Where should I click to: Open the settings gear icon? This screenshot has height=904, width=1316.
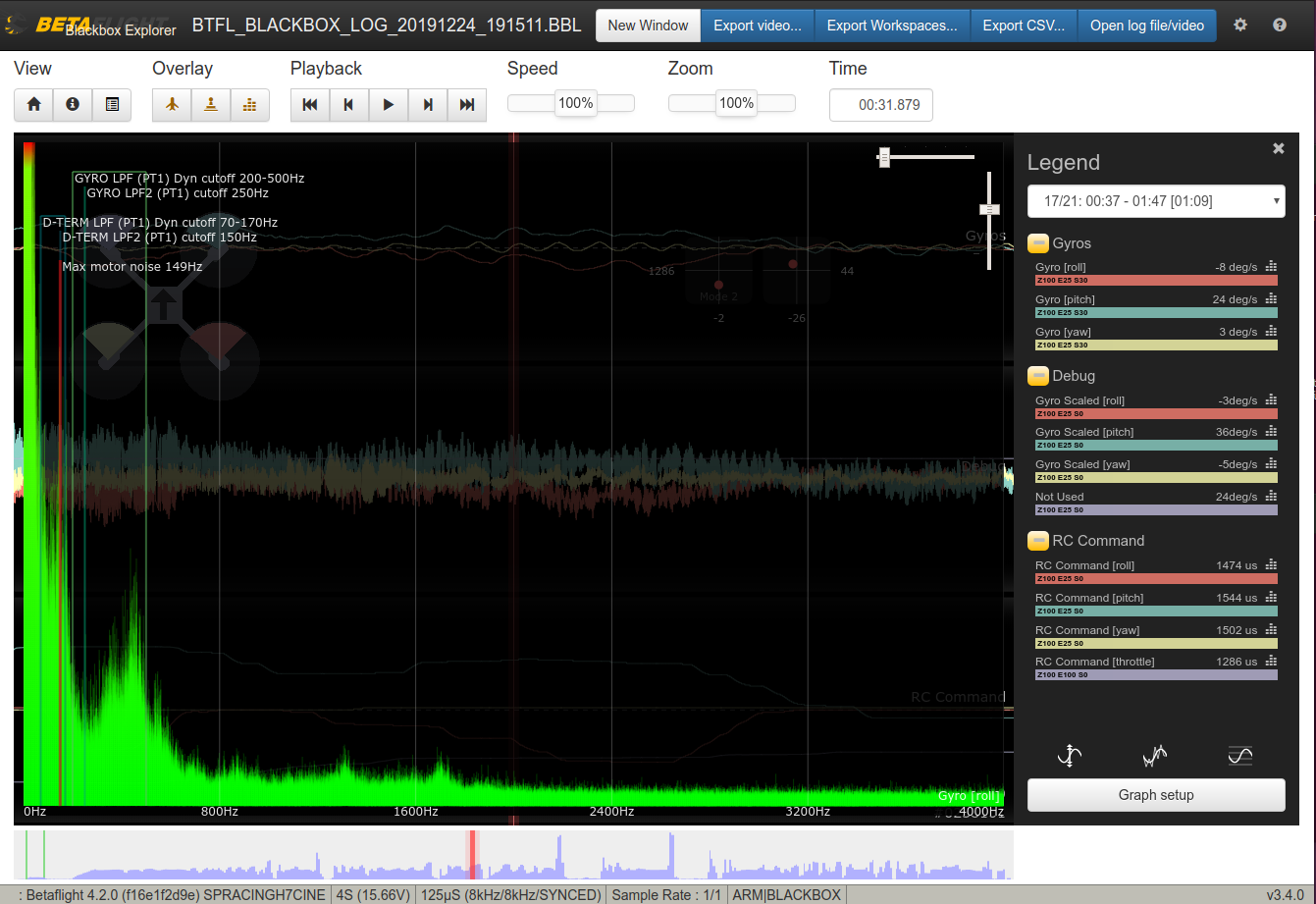tap(1240, 26)
